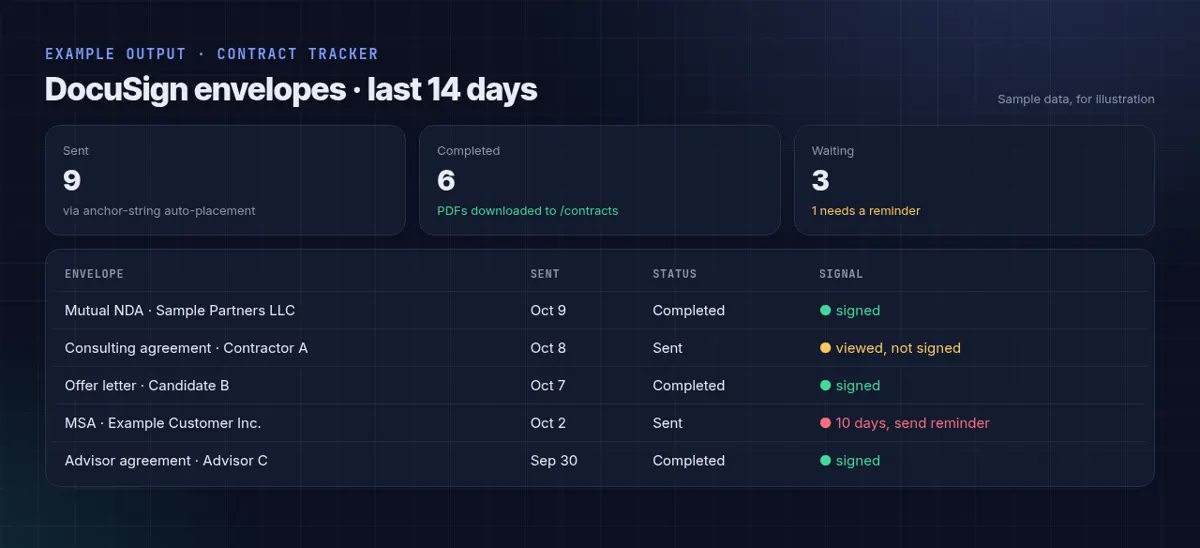Click the 'Oct 9' sent date
Screen dimensions: 1200x548
548,310
